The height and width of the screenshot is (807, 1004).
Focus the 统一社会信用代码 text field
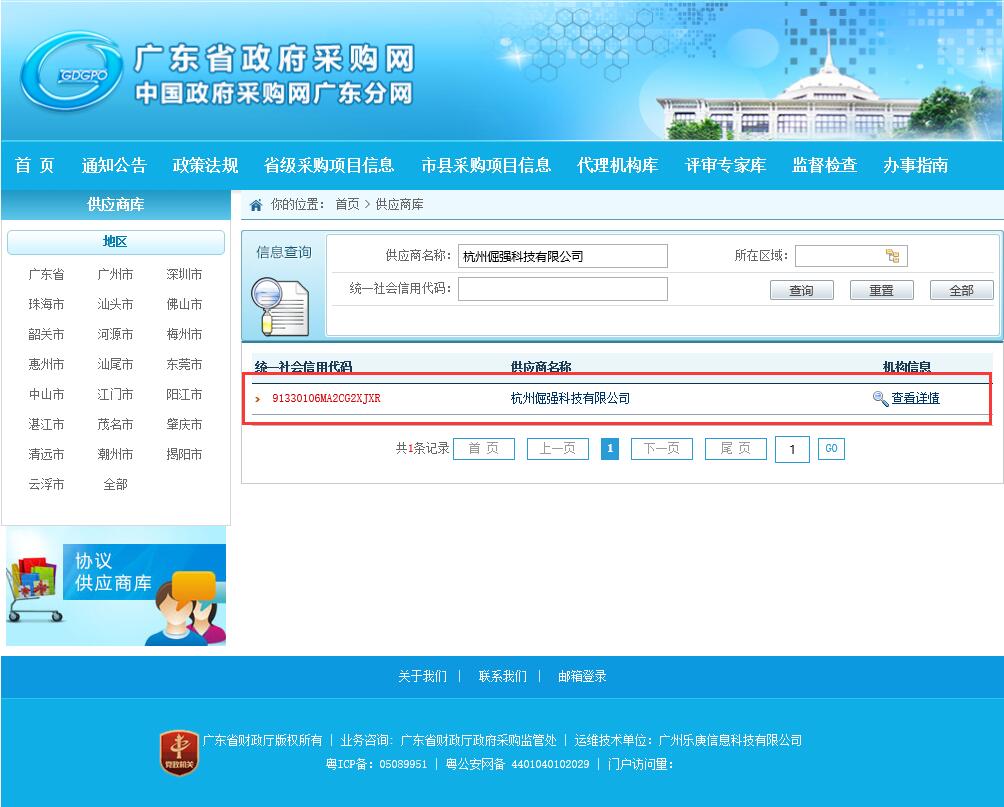click(562, 289)
